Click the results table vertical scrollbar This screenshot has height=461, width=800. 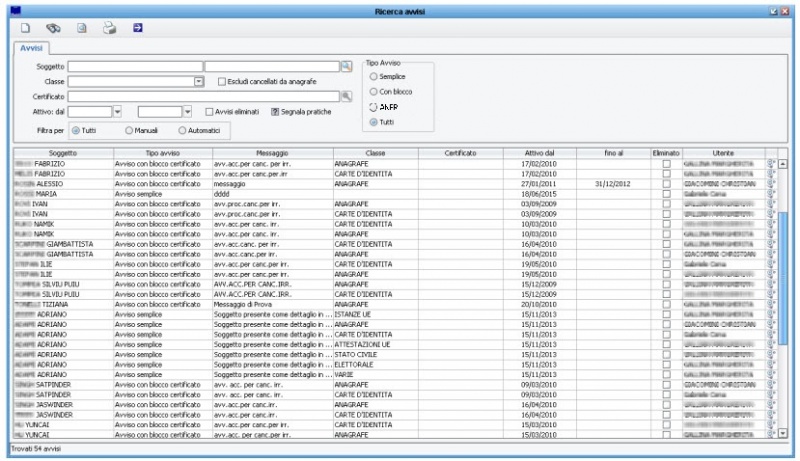click(783, 300)
